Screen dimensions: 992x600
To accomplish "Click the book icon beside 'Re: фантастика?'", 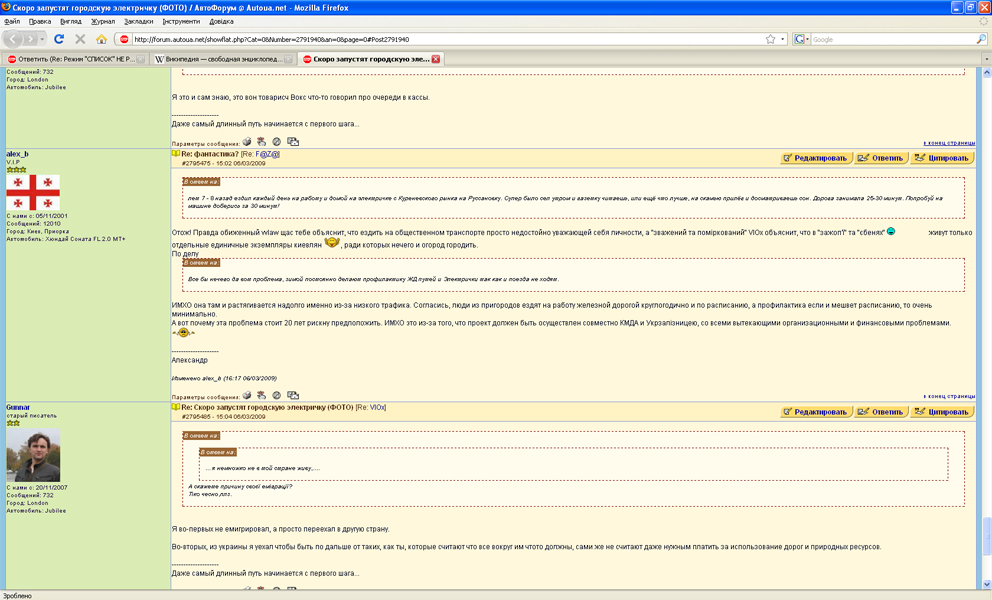I will pos(176,154).
